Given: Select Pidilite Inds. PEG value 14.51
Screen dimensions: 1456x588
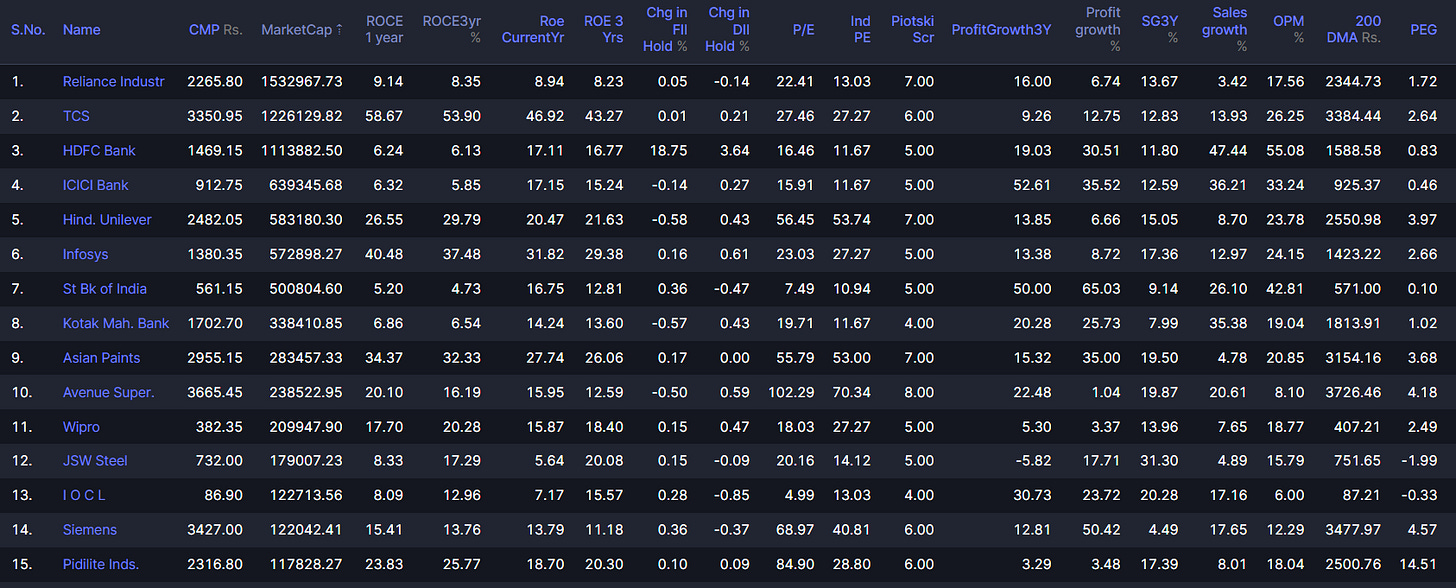Looking at the screenshot, I should click(x=1419, y=565).
